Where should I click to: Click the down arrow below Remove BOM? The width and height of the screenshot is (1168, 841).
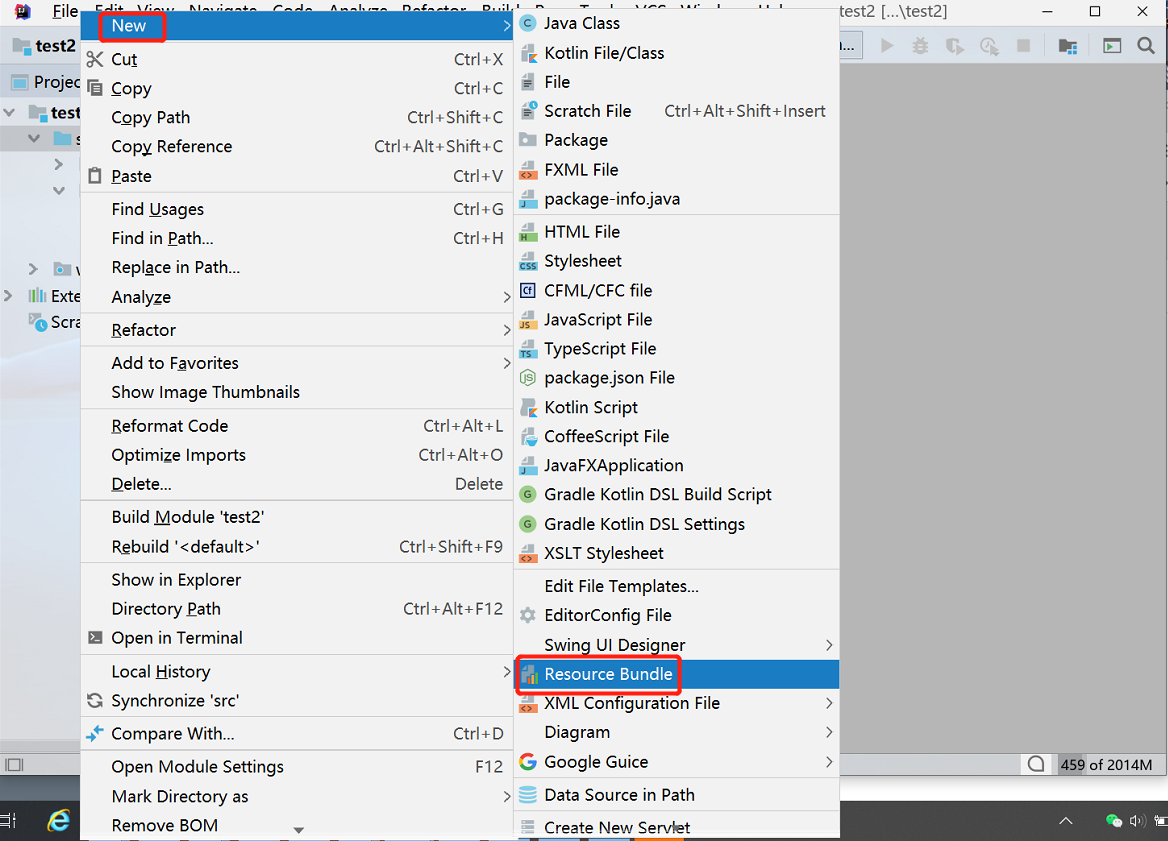click(x=297, y=829)
